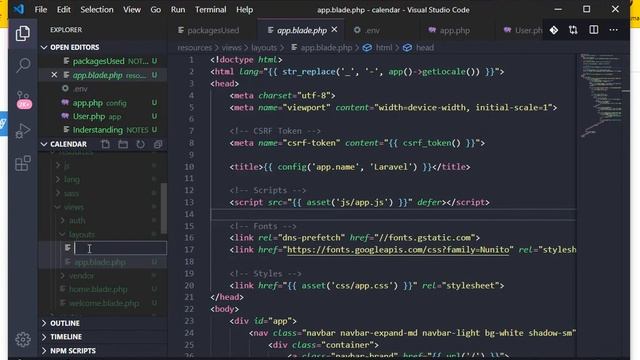Select app.blade.php in the file tree
Image resolution: width=640 pixels, height=360 pixels.
click(x=100, y=262)
